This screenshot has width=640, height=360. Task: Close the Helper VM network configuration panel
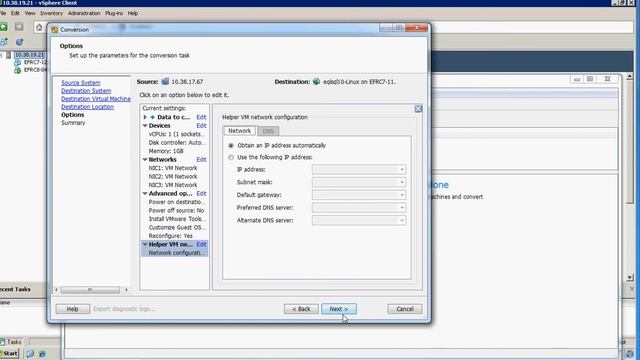pyautogui.click(x=418, y=109)
